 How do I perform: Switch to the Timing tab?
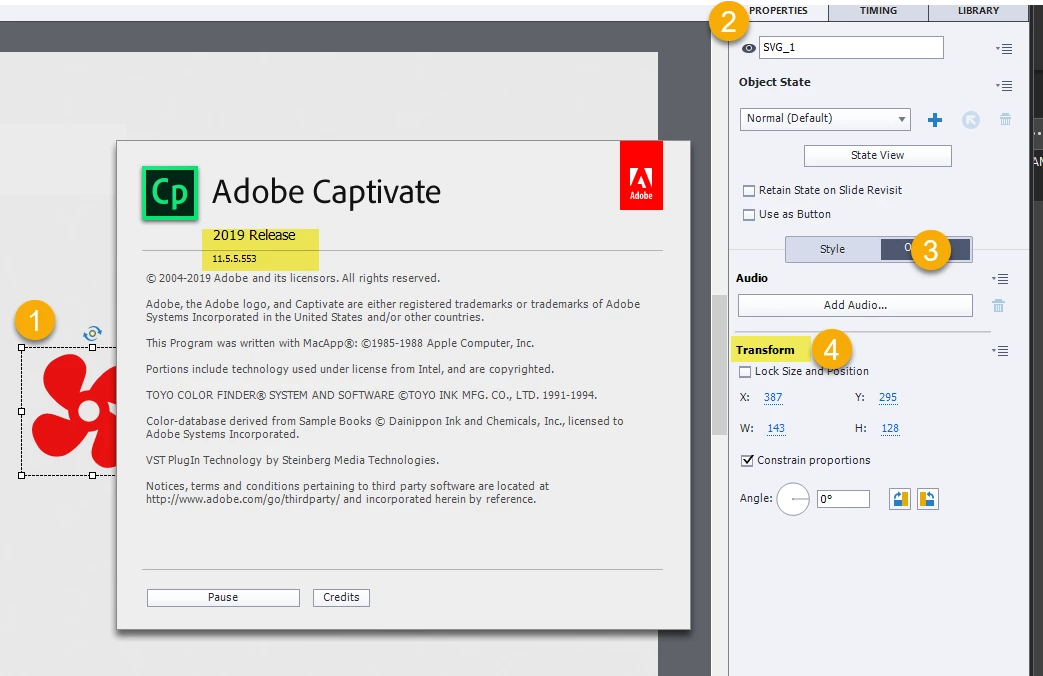pos(878,11)
